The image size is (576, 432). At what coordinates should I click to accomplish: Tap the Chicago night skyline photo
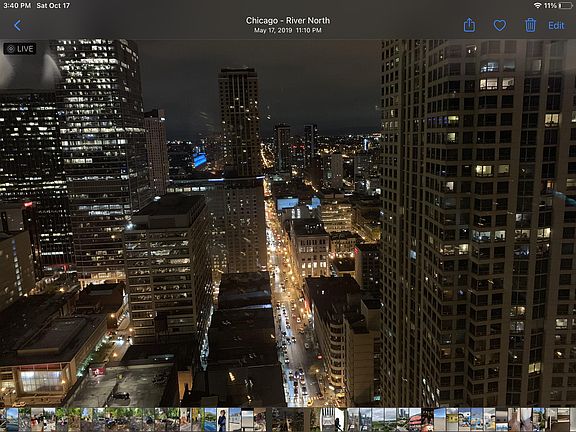tap(288, 223)
